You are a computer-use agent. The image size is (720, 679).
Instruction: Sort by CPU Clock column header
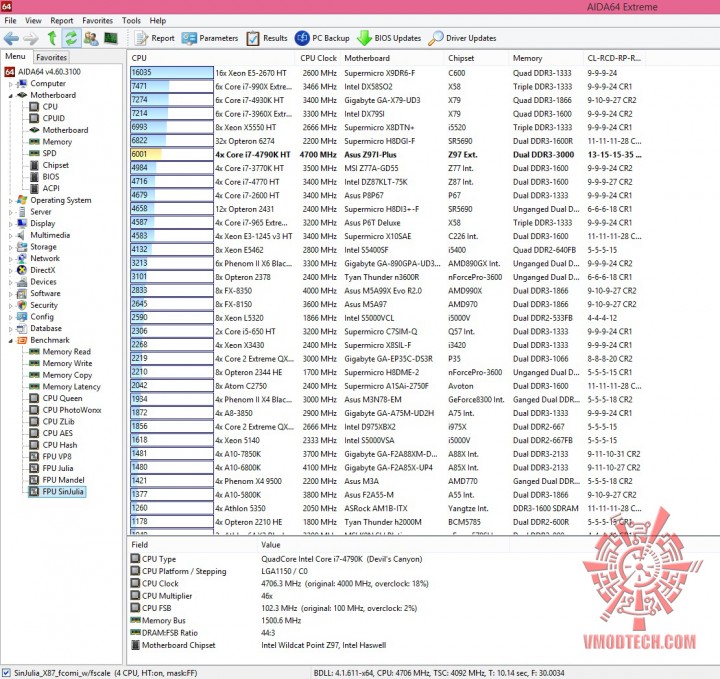click(x=318, y=58)
